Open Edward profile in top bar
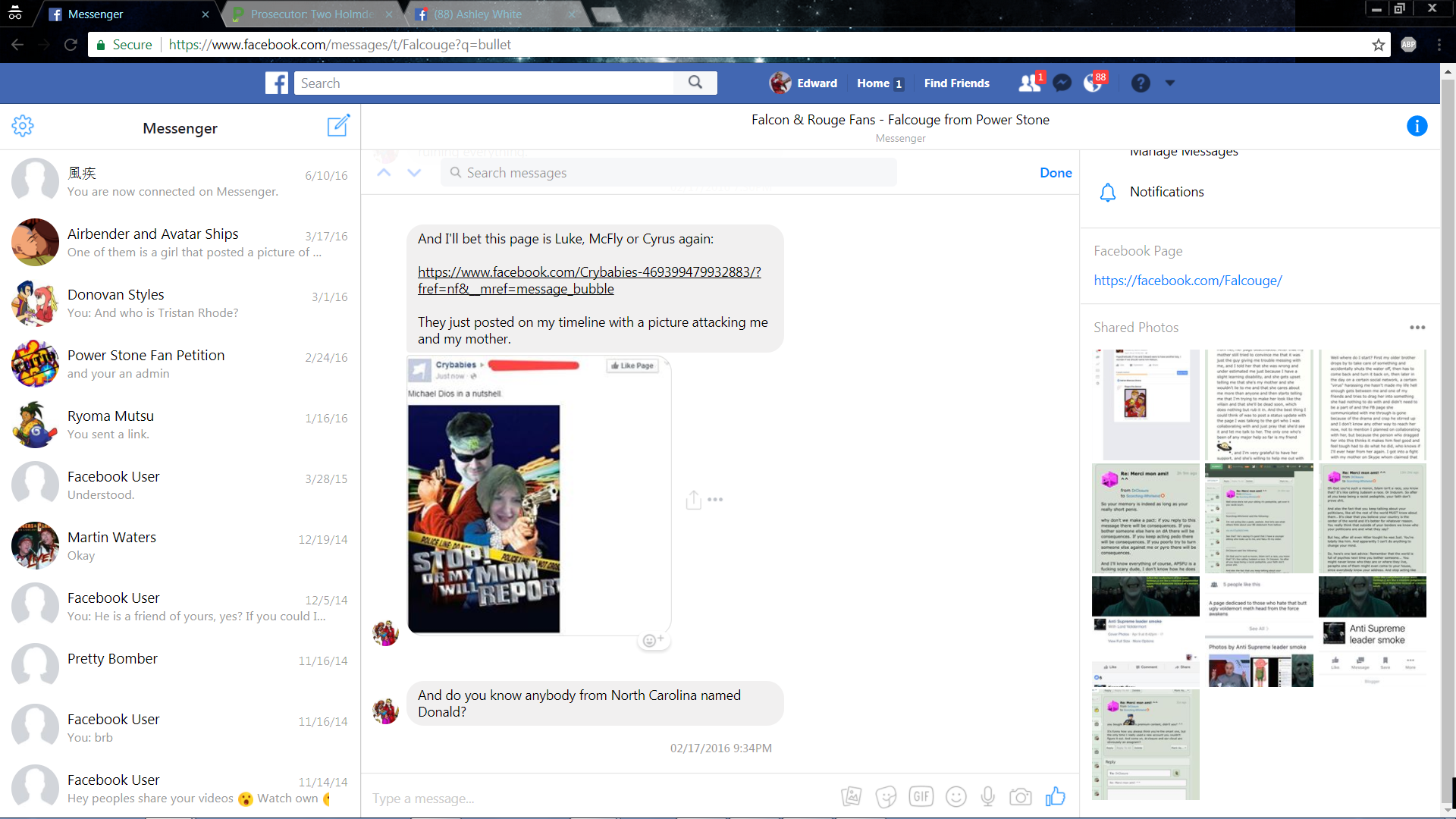The width and height of the screenshot is (1456, 819). pos(804,83)
